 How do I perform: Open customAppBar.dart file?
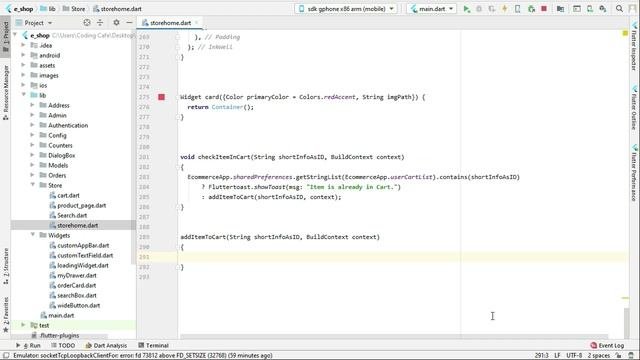(83, 245)
